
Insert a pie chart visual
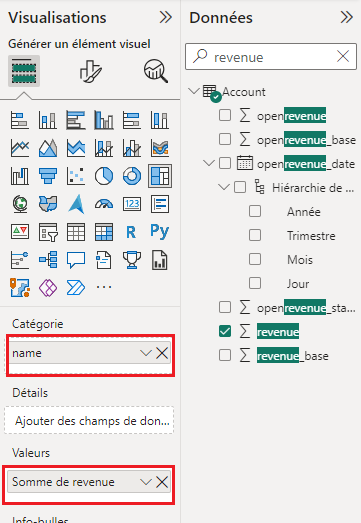coord(104,176)
